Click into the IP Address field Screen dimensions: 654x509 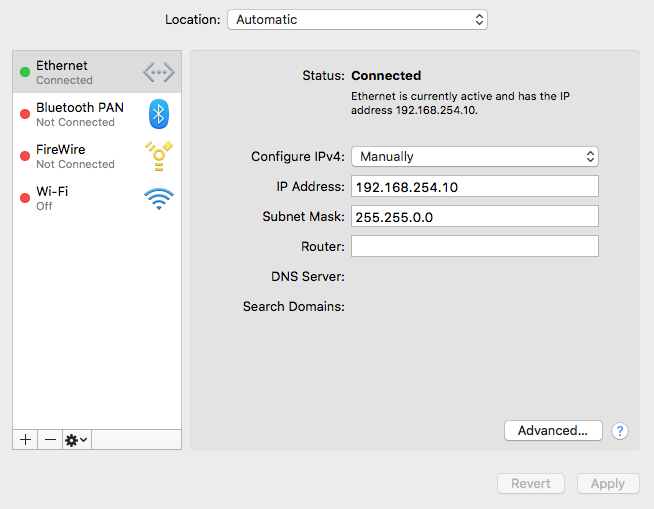click(x=474, y=187)
